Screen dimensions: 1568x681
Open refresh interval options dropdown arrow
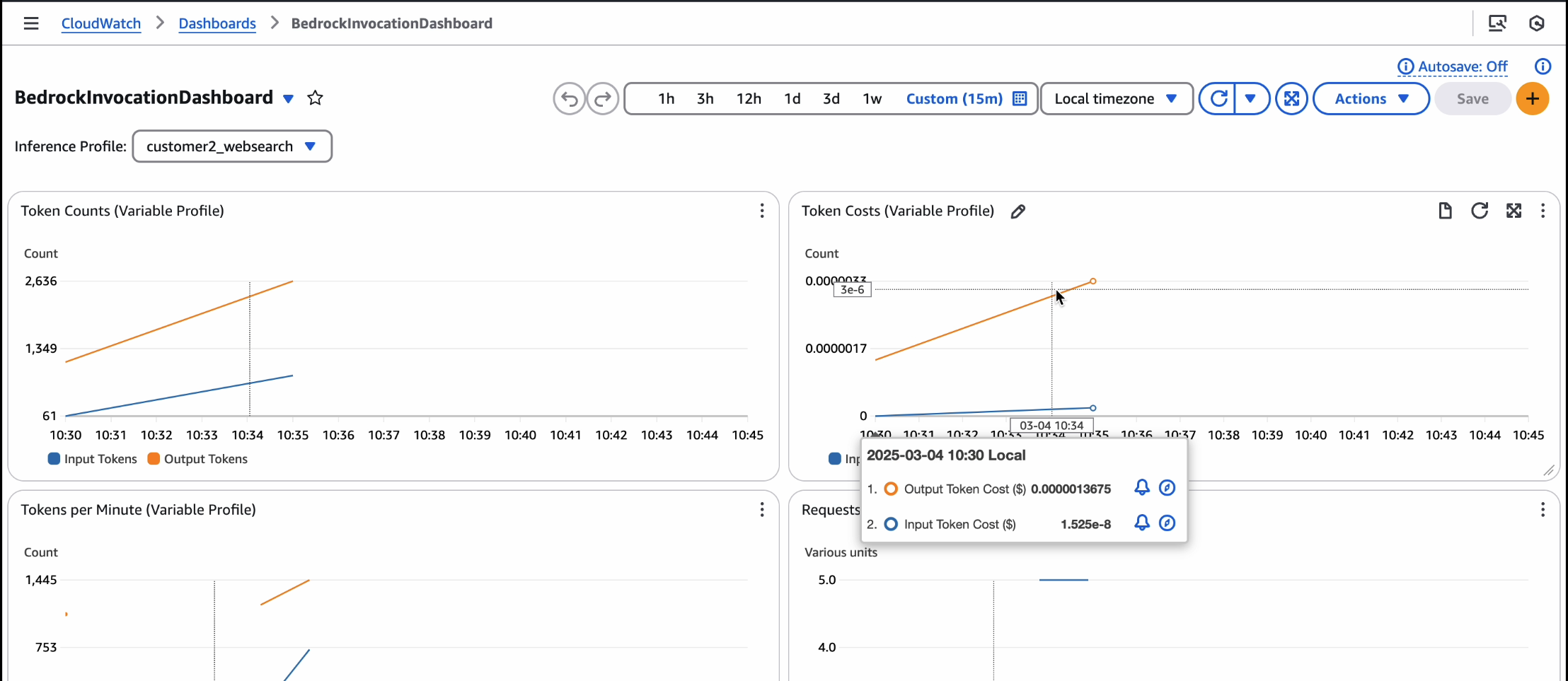click(1251, 99)
